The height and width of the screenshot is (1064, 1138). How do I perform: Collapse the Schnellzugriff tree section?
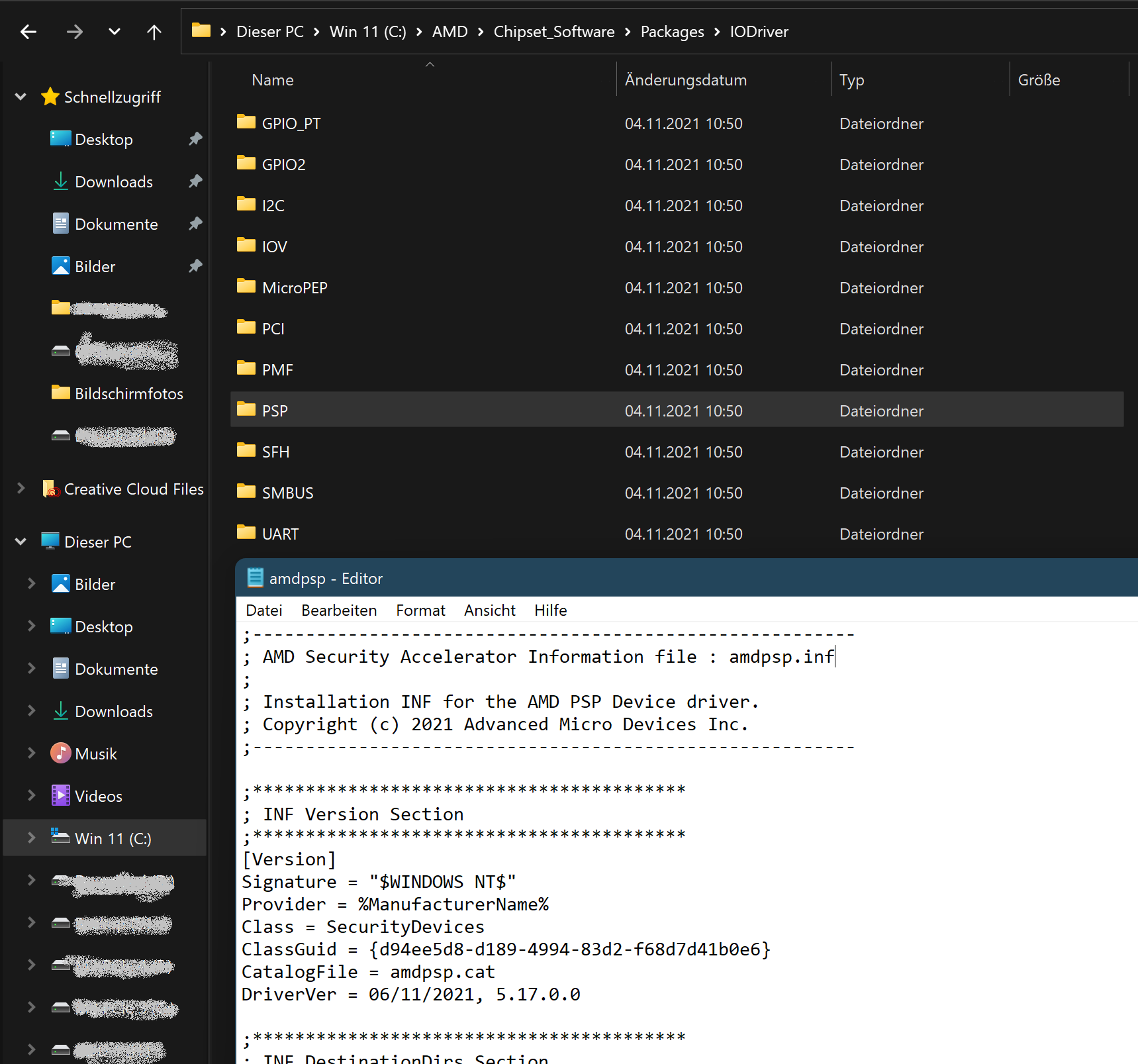(21, 97)
